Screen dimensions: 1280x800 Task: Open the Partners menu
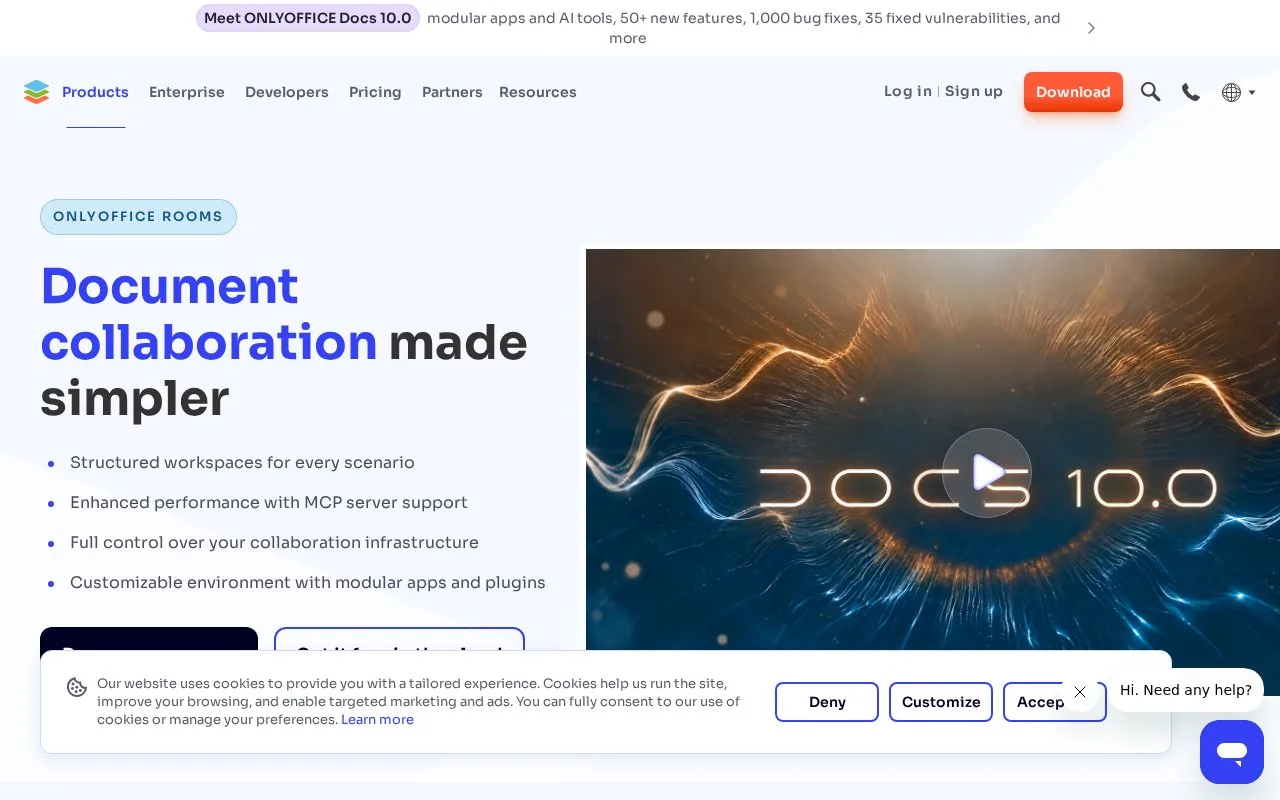tap(452, 92)
